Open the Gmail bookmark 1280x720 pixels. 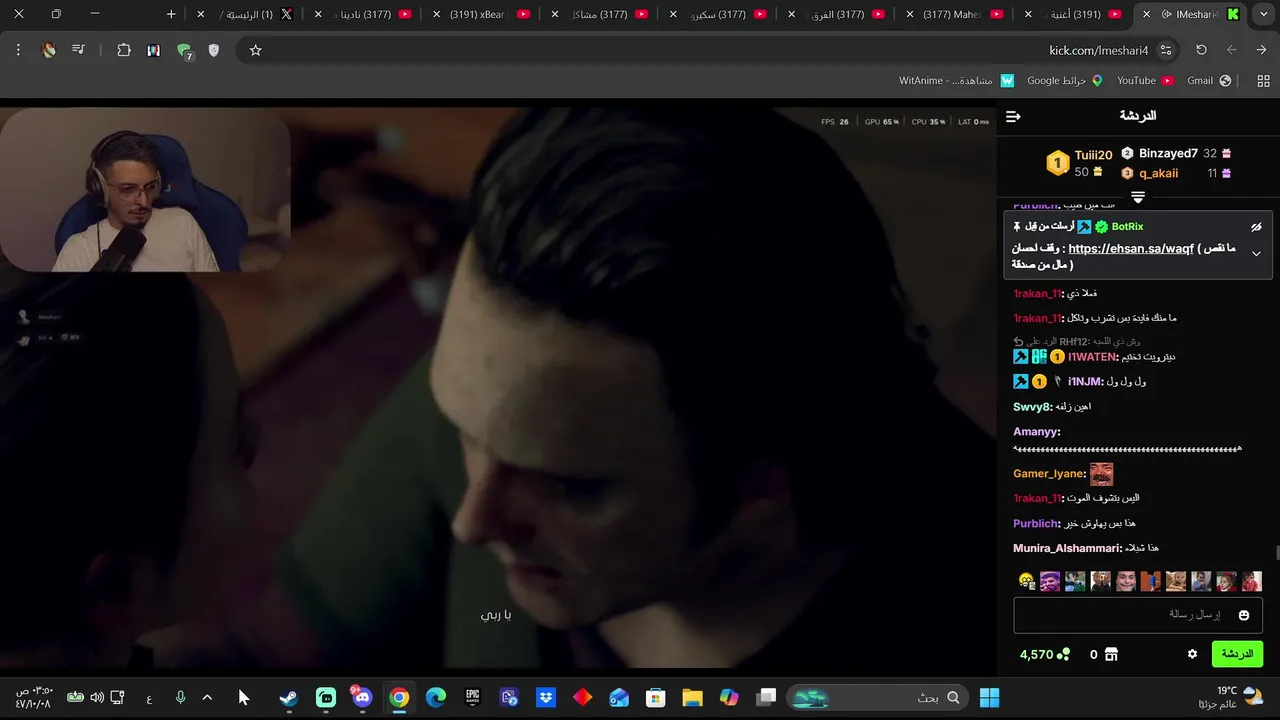pyautogui.click(x=1209, y=80)
